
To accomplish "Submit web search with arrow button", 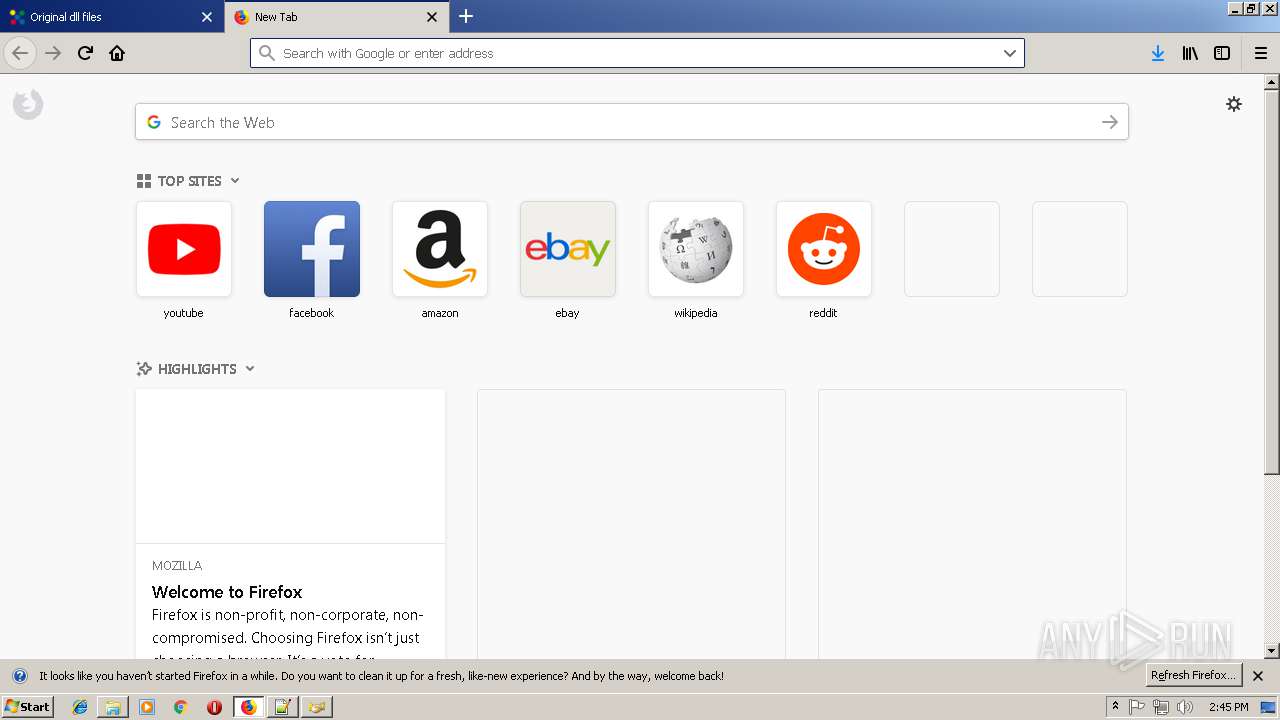I will (1110, 122).
